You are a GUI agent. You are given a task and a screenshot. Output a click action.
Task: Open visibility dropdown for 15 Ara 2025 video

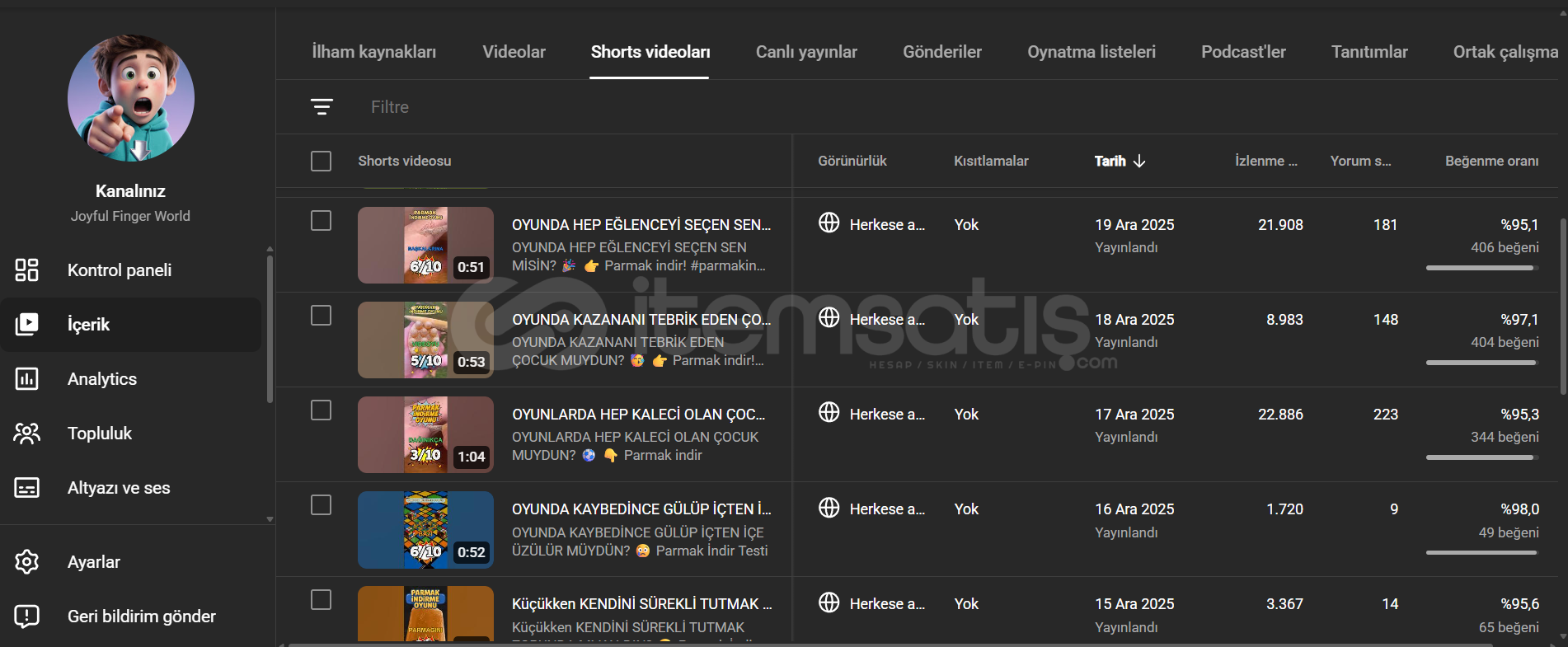[x=871, y=603]
